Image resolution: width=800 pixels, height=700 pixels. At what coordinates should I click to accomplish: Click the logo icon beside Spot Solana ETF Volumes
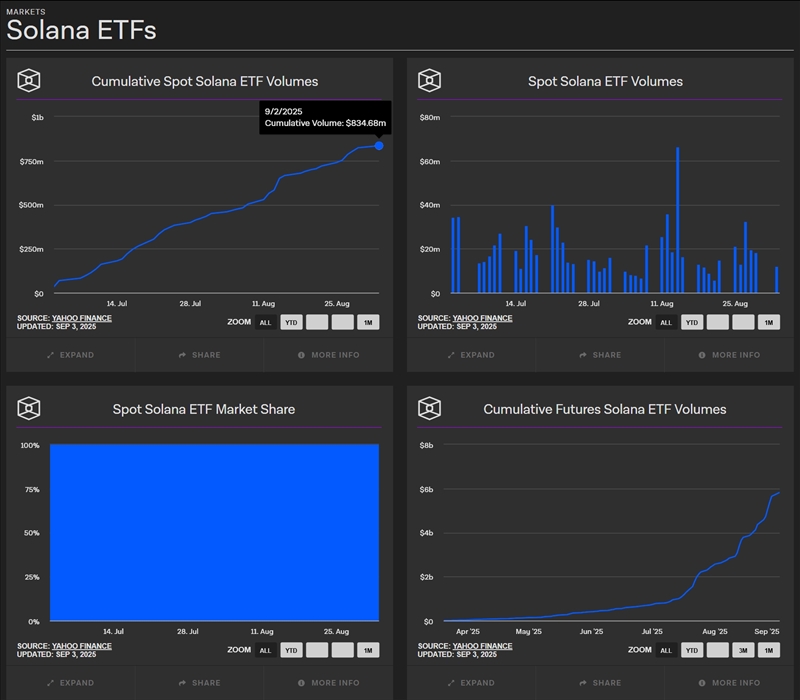[x=430, y=81]
